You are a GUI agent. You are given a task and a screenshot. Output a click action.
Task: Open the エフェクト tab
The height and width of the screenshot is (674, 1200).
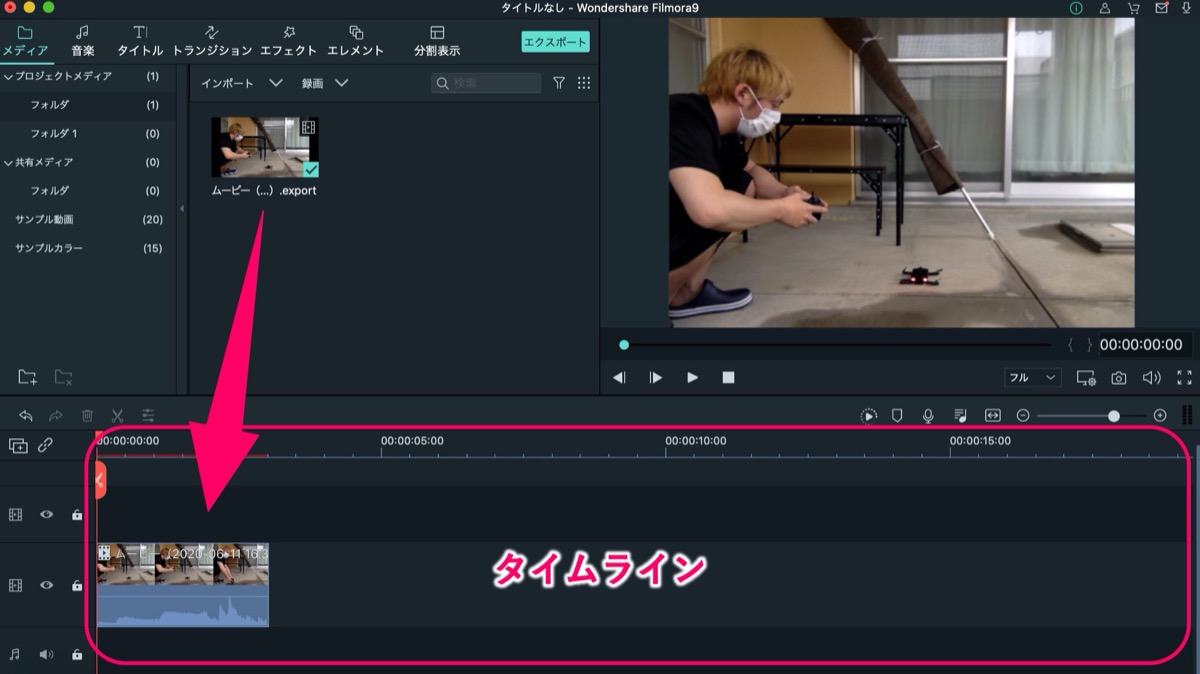click(x=288, y=41)
